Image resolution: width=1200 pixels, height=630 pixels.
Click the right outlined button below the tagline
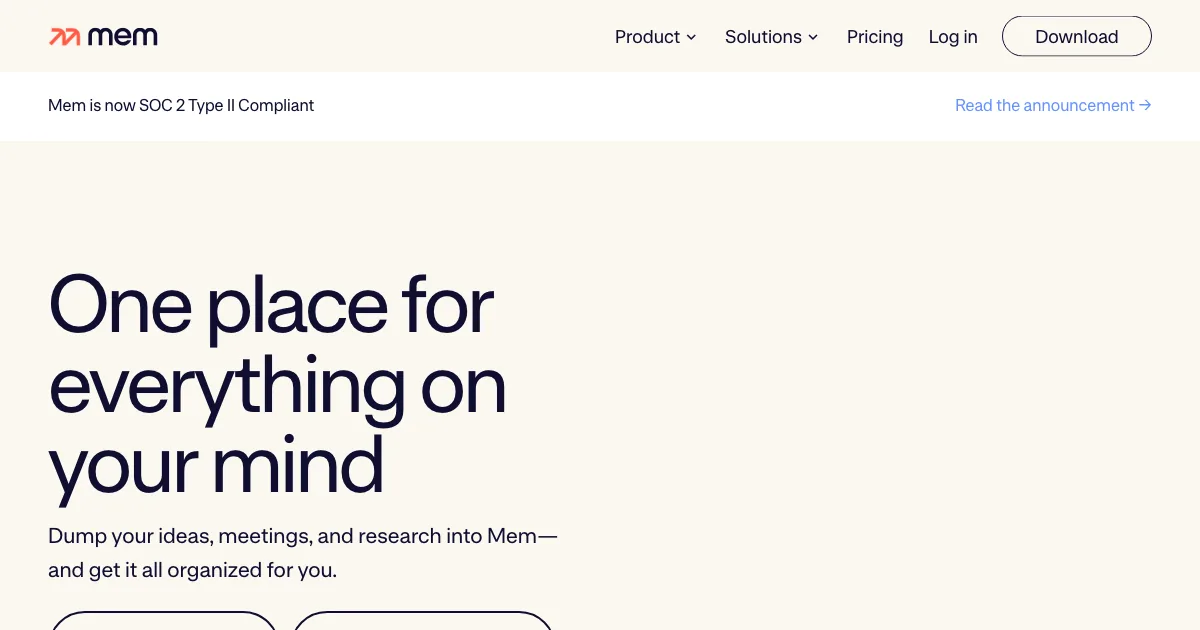point(423,621)
